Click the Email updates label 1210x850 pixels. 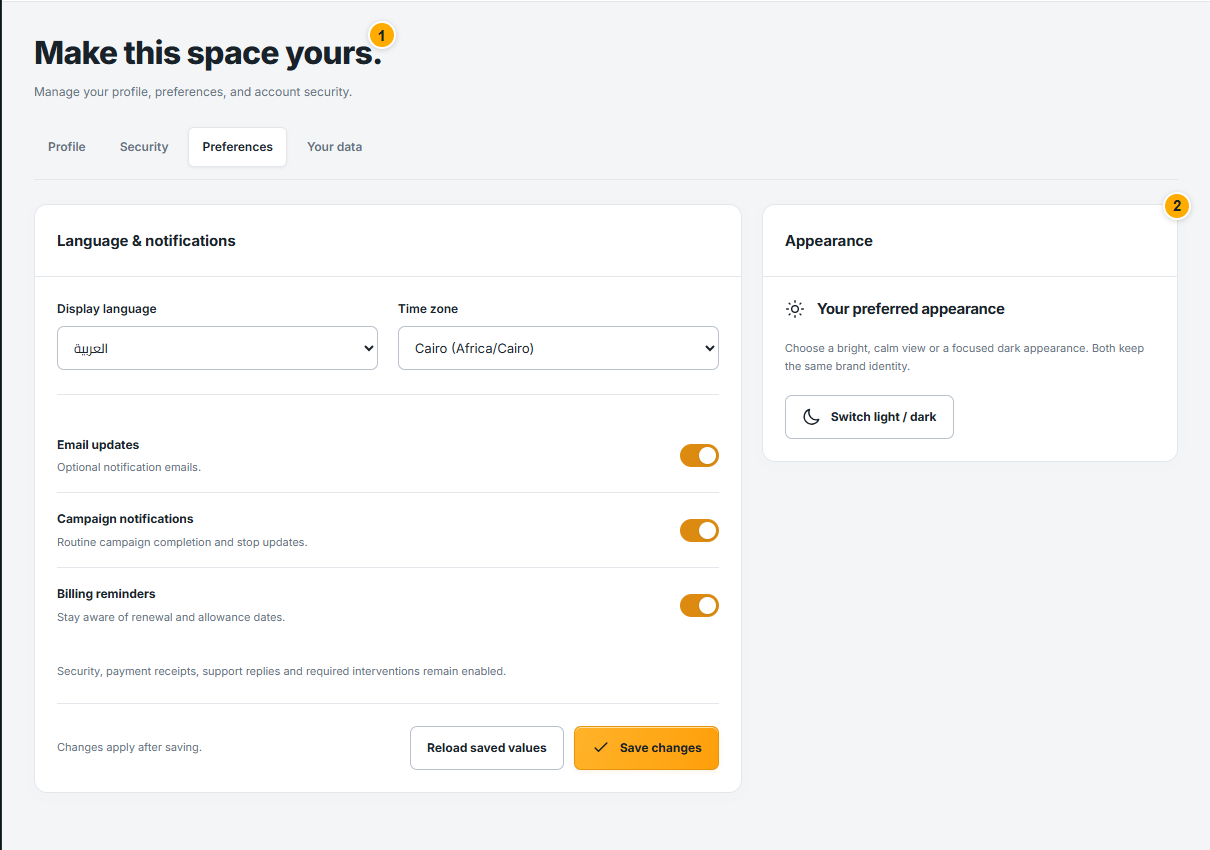(98, 445)
